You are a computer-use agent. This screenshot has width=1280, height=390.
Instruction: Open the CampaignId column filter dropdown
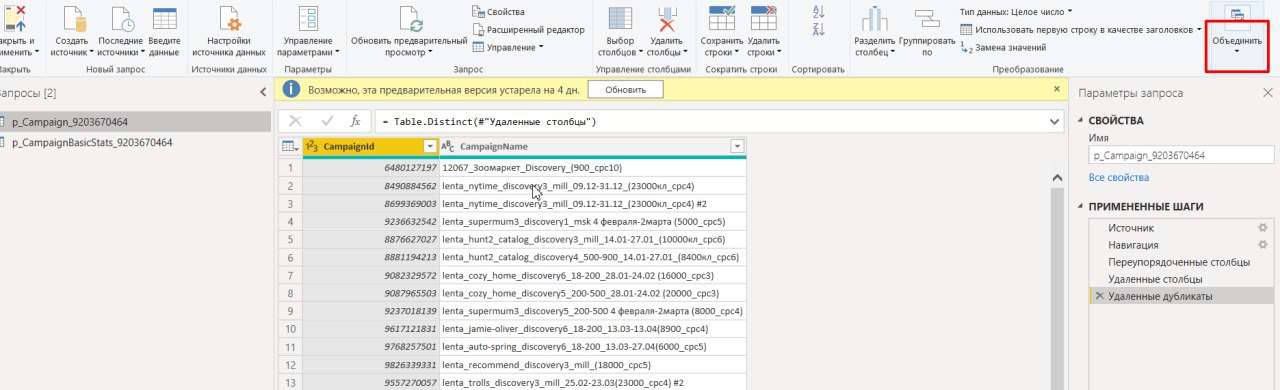pos(430,146)
